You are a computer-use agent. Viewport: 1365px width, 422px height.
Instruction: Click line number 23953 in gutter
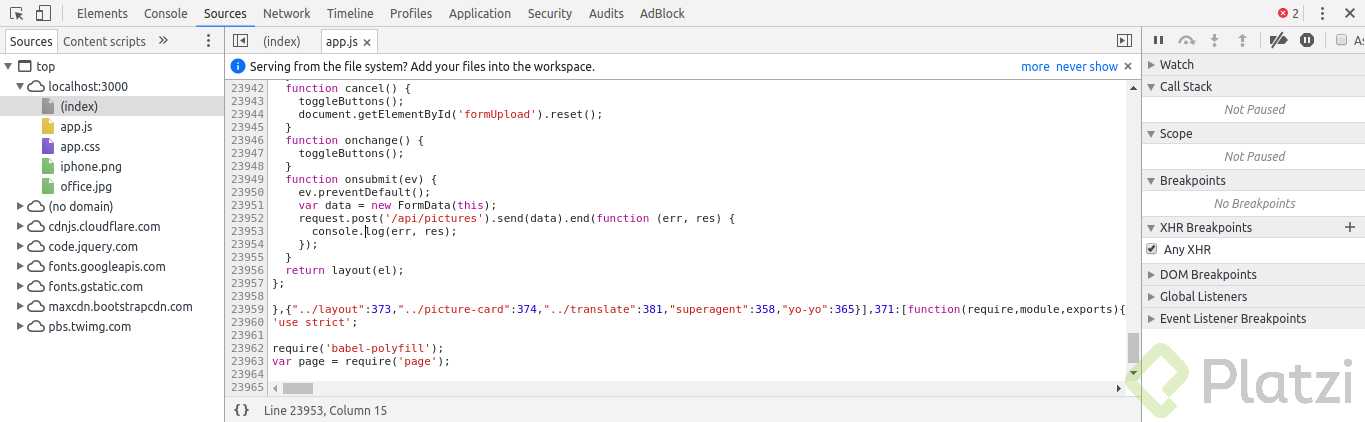click(247, 231)
